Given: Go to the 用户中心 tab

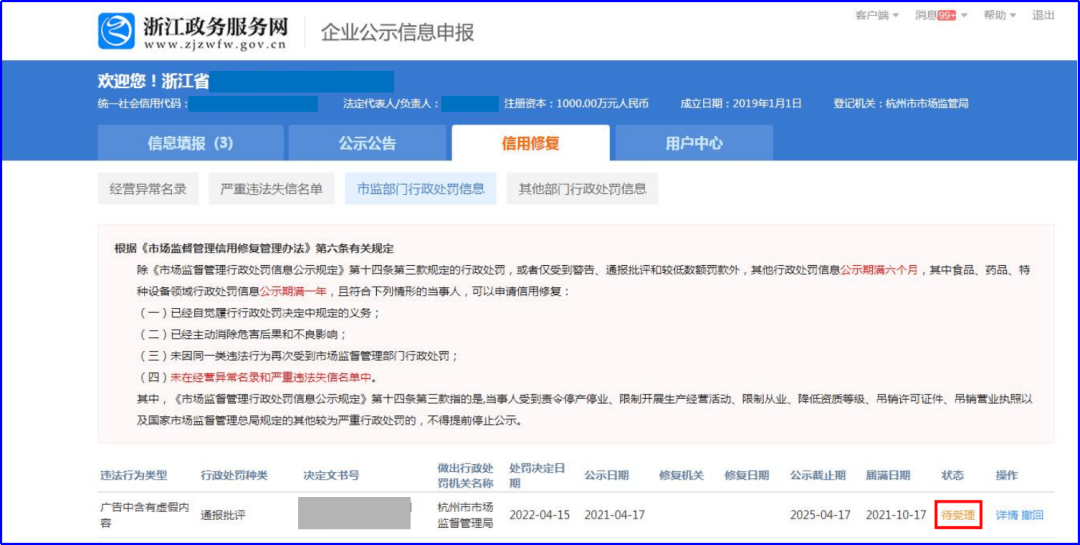Looking at the screenshot, I should [694, 143].
